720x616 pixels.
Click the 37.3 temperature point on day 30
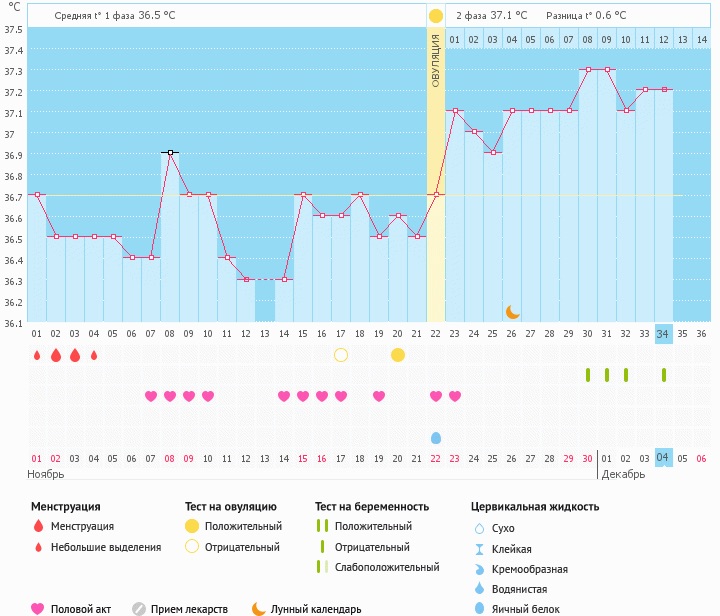588,70
